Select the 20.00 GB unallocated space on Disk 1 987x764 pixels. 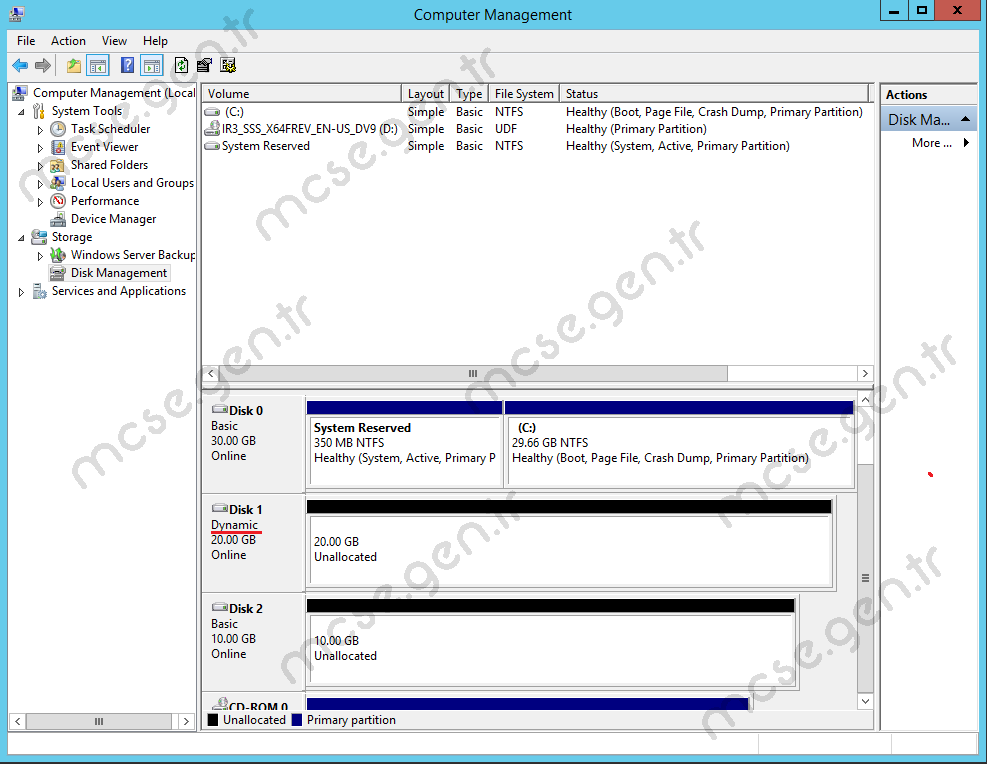[570, 544]
